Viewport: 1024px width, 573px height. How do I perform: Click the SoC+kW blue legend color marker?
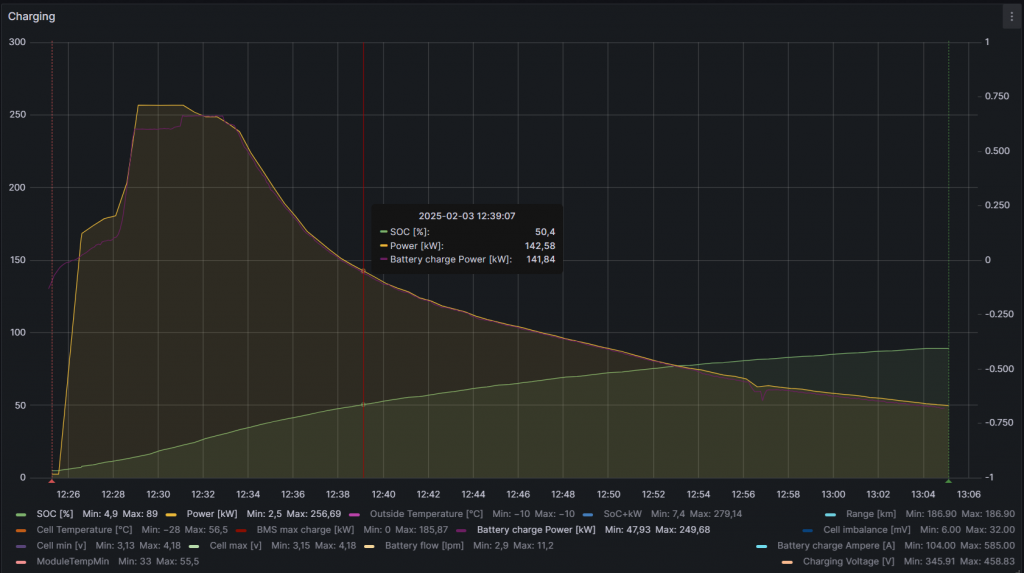tap(587, 513)
